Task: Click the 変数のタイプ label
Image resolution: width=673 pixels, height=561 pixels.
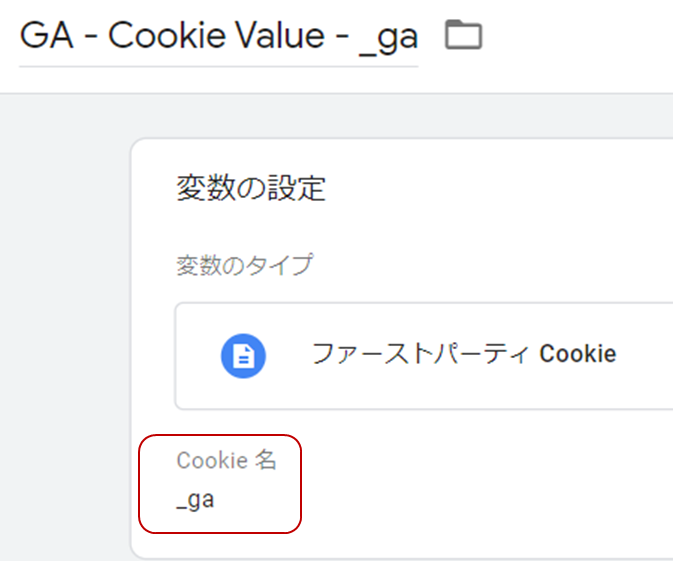Action: pyautogui.click(x=244, y=265)
